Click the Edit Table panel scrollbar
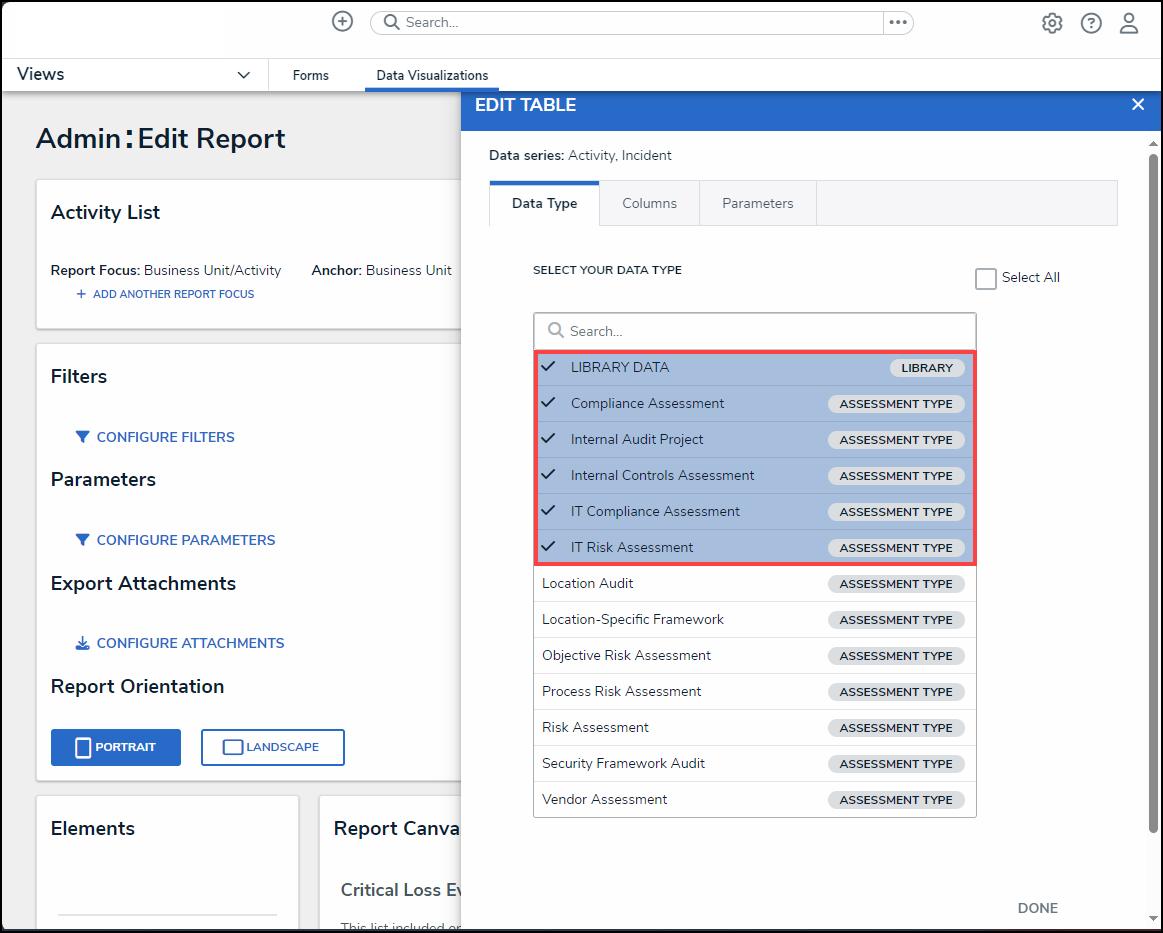 click(1153, 490)
